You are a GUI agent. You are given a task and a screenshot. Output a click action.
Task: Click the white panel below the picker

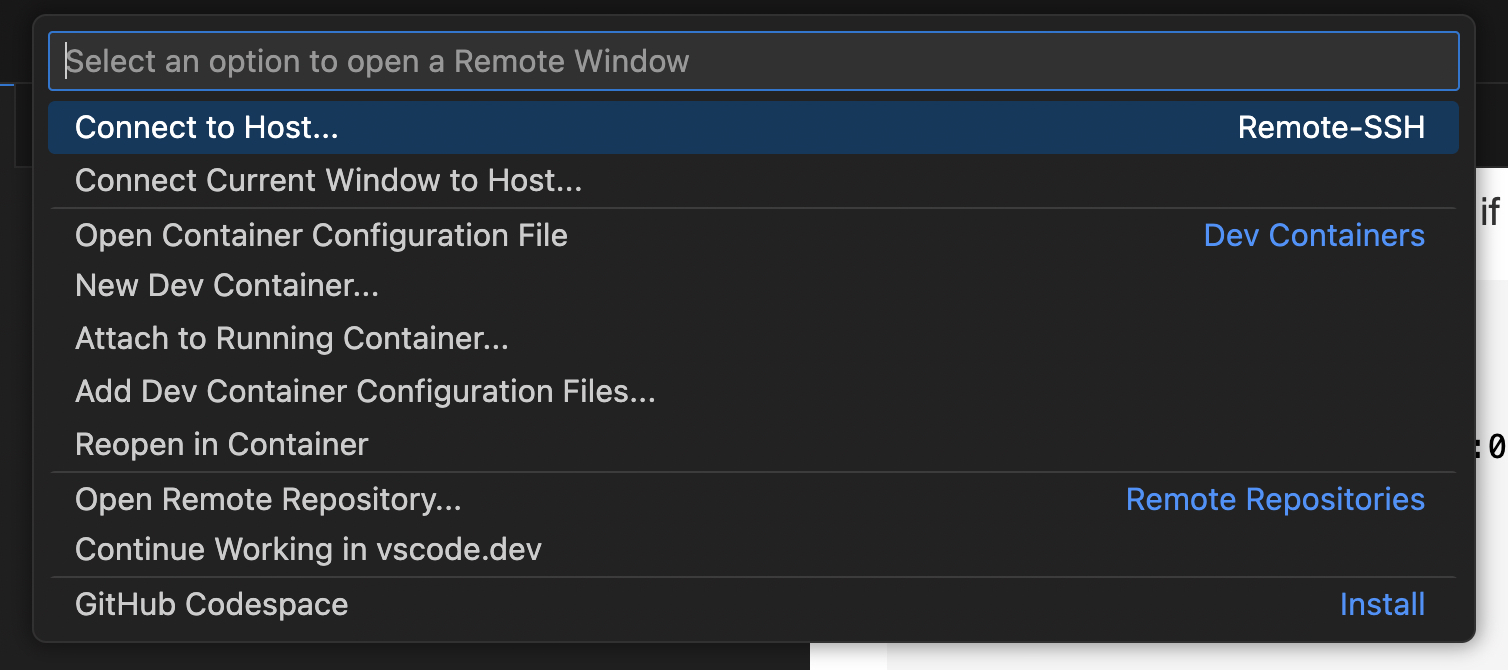(1150, 657)
